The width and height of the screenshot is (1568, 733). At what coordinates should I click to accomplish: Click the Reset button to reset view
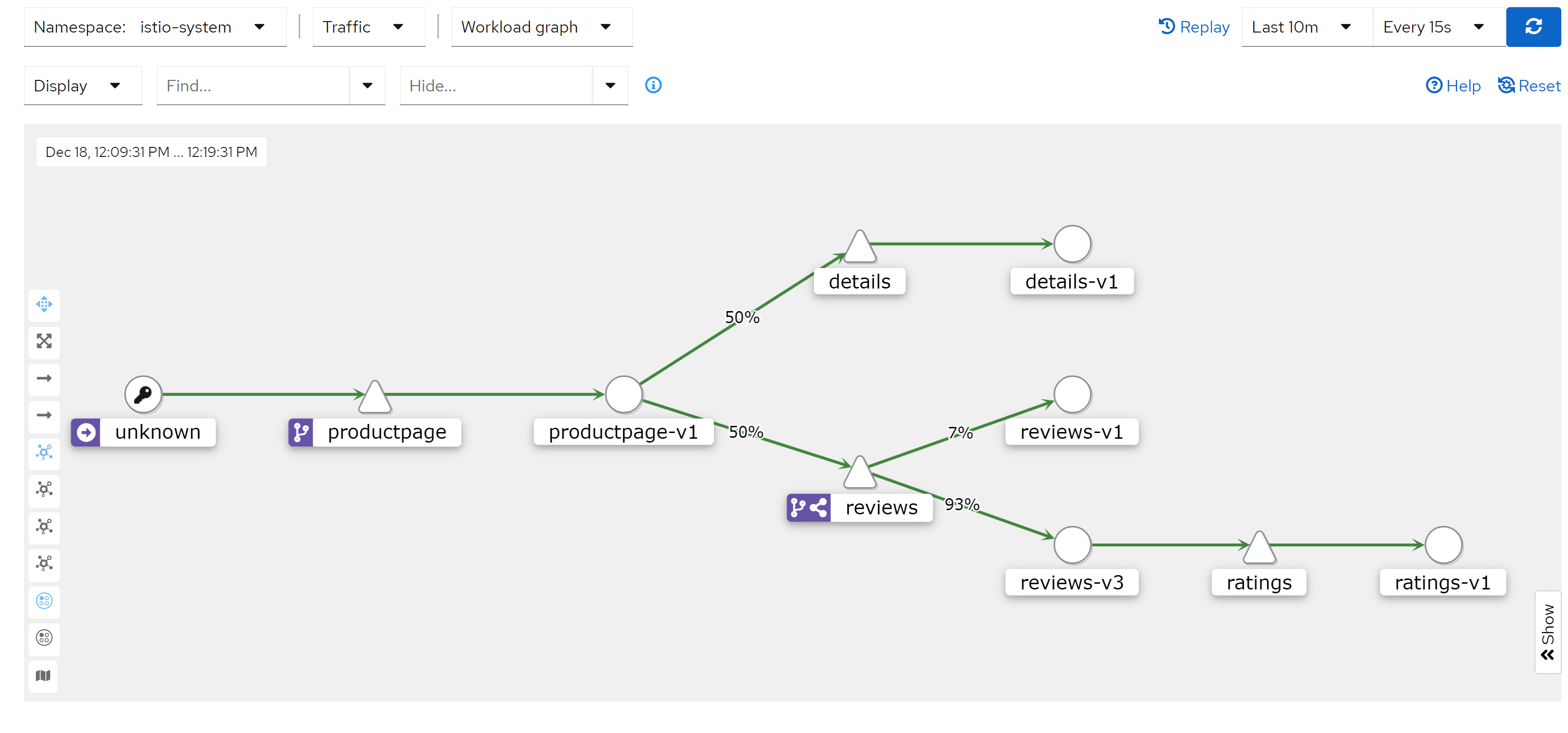pos(1526,85)
